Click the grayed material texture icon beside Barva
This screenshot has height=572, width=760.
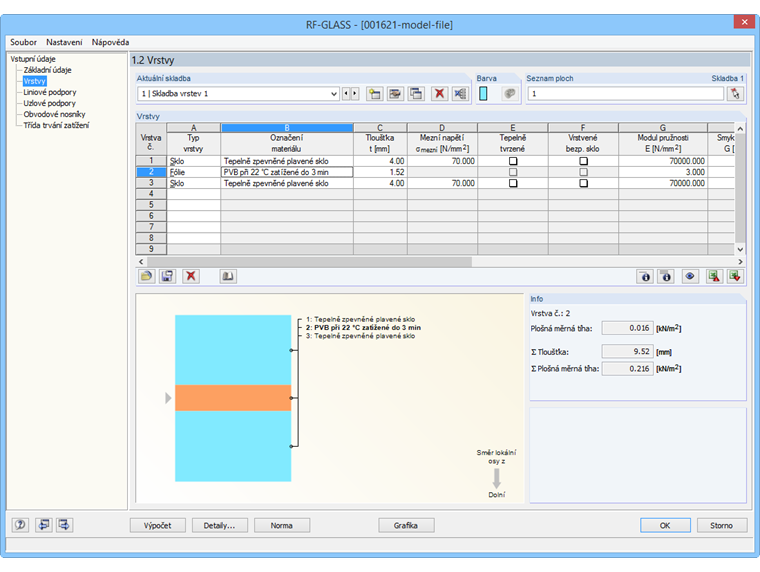click(x=509, y=94)
